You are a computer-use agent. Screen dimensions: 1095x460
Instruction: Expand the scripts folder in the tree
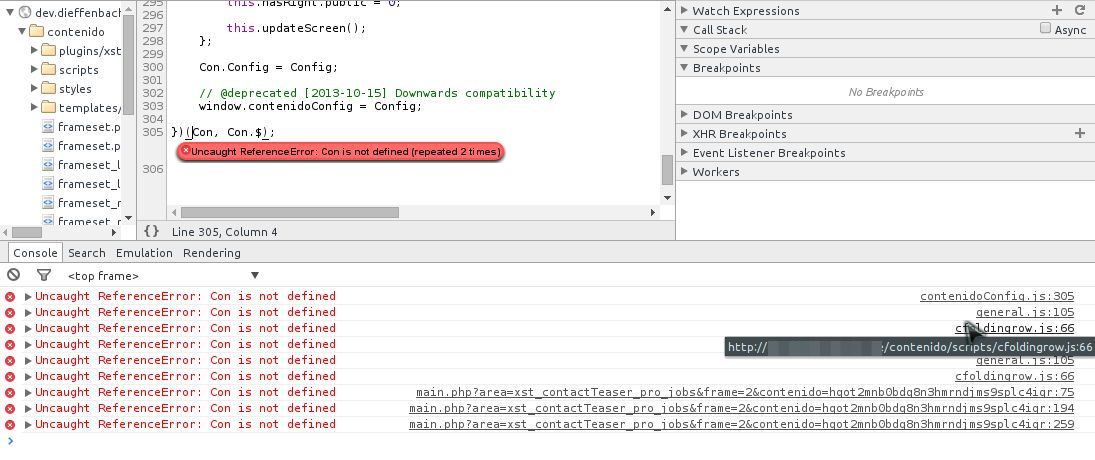pyautogui.click(x=35, y=70)
